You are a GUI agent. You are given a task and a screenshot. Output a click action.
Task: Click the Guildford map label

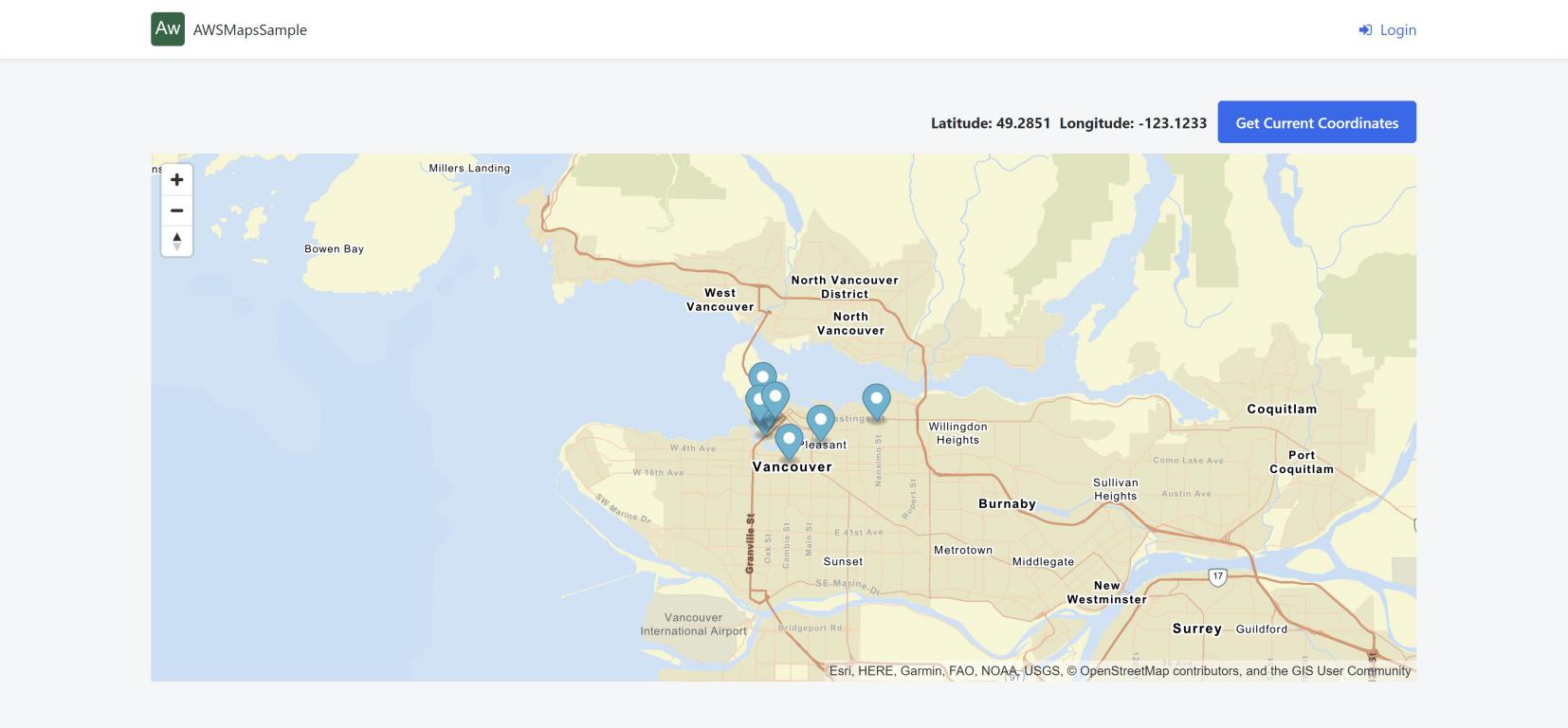(1262, 629)
